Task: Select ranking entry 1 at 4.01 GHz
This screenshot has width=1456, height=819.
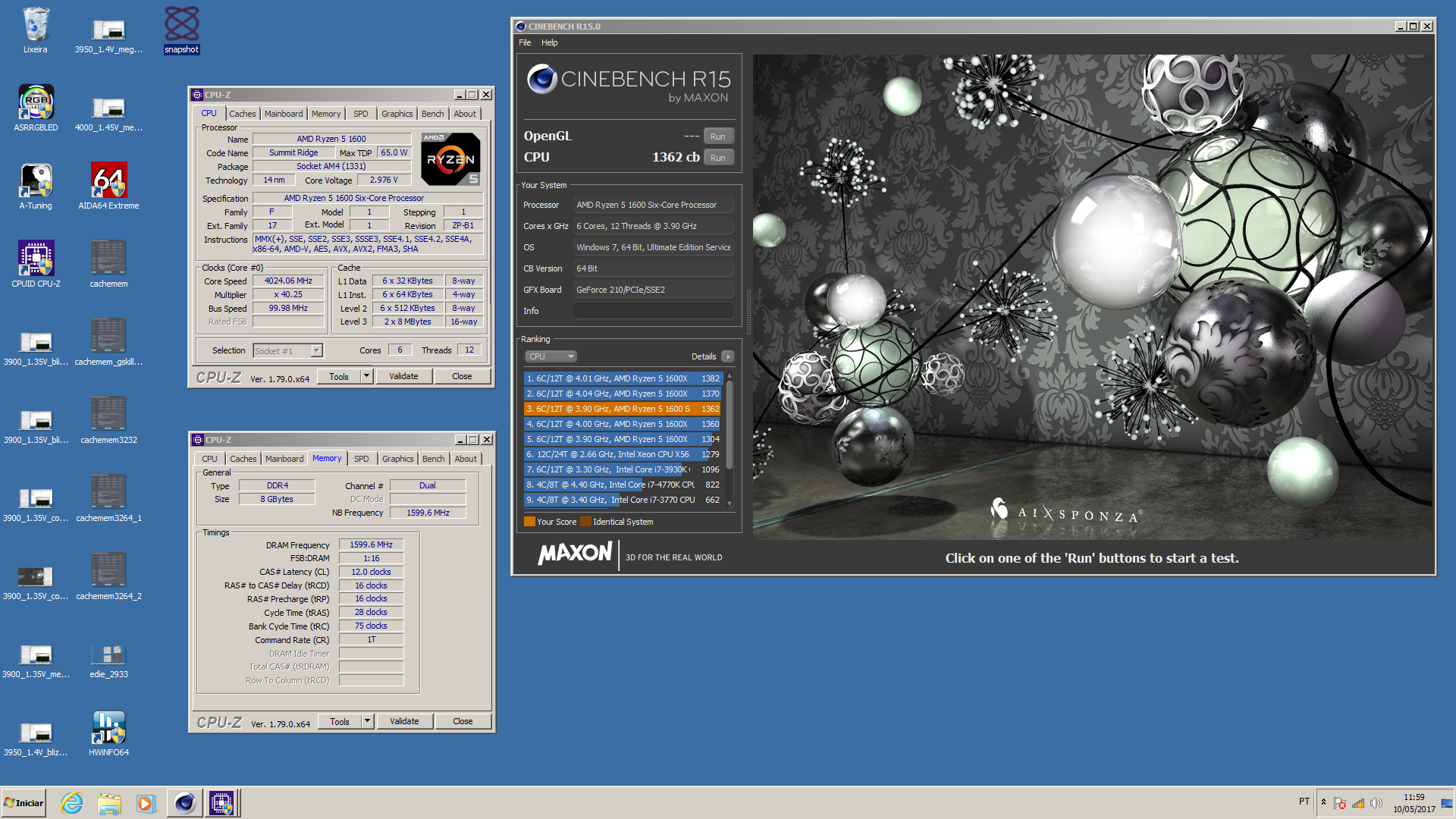Action: pos(623,378)
